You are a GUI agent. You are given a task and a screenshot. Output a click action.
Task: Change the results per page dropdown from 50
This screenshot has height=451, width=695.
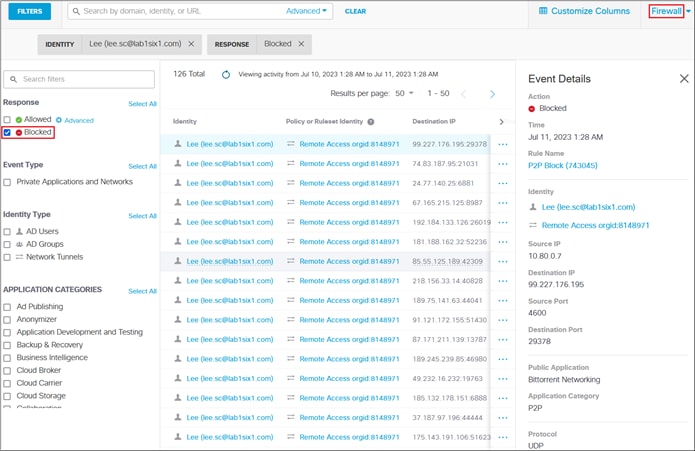pyautogui.click(x=404, y=93)
